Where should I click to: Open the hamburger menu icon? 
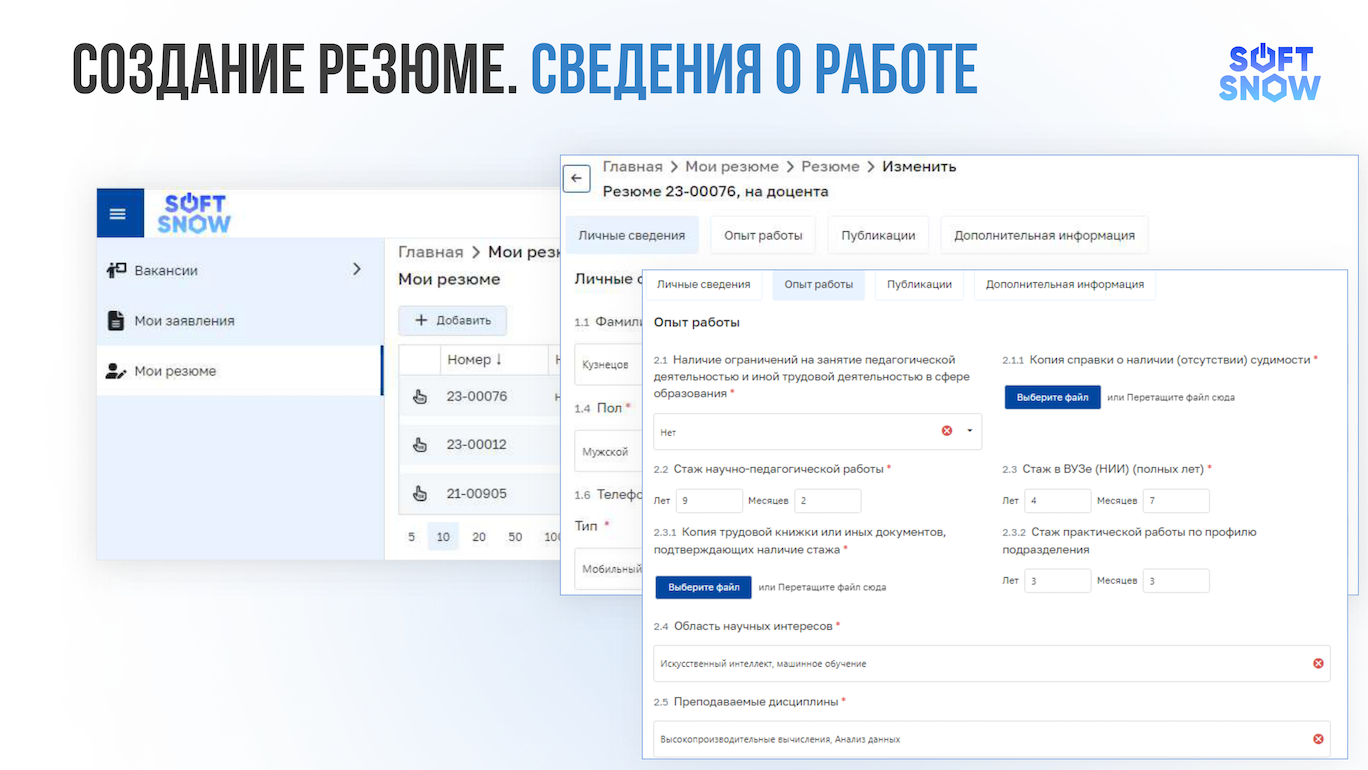[119, 214]
